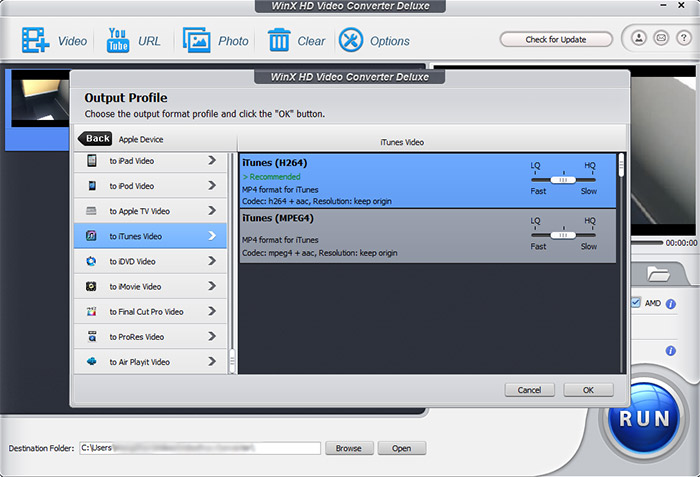
Task: Click the Open destination button
Action: (x=402, y=448)
